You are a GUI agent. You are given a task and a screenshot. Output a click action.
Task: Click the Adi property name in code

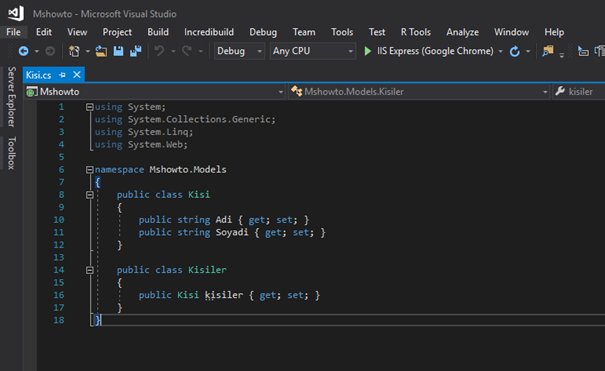pyautogui.click(x=224, y=220)
